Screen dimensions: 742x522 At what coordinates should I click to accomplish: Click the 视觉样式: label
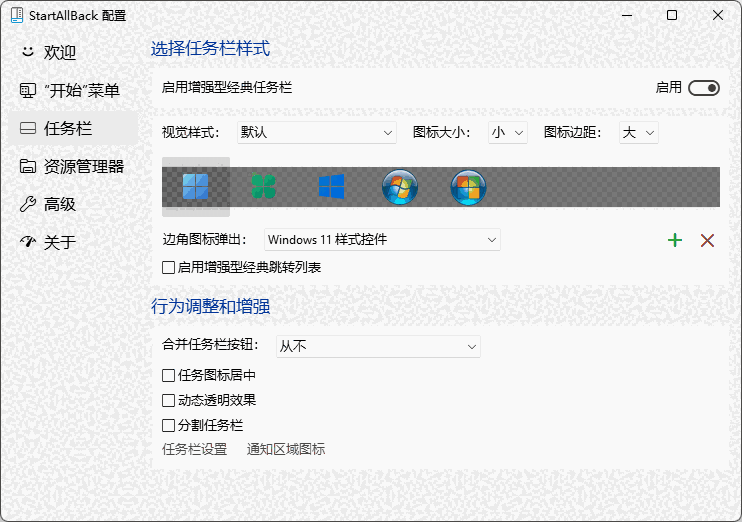191,133
